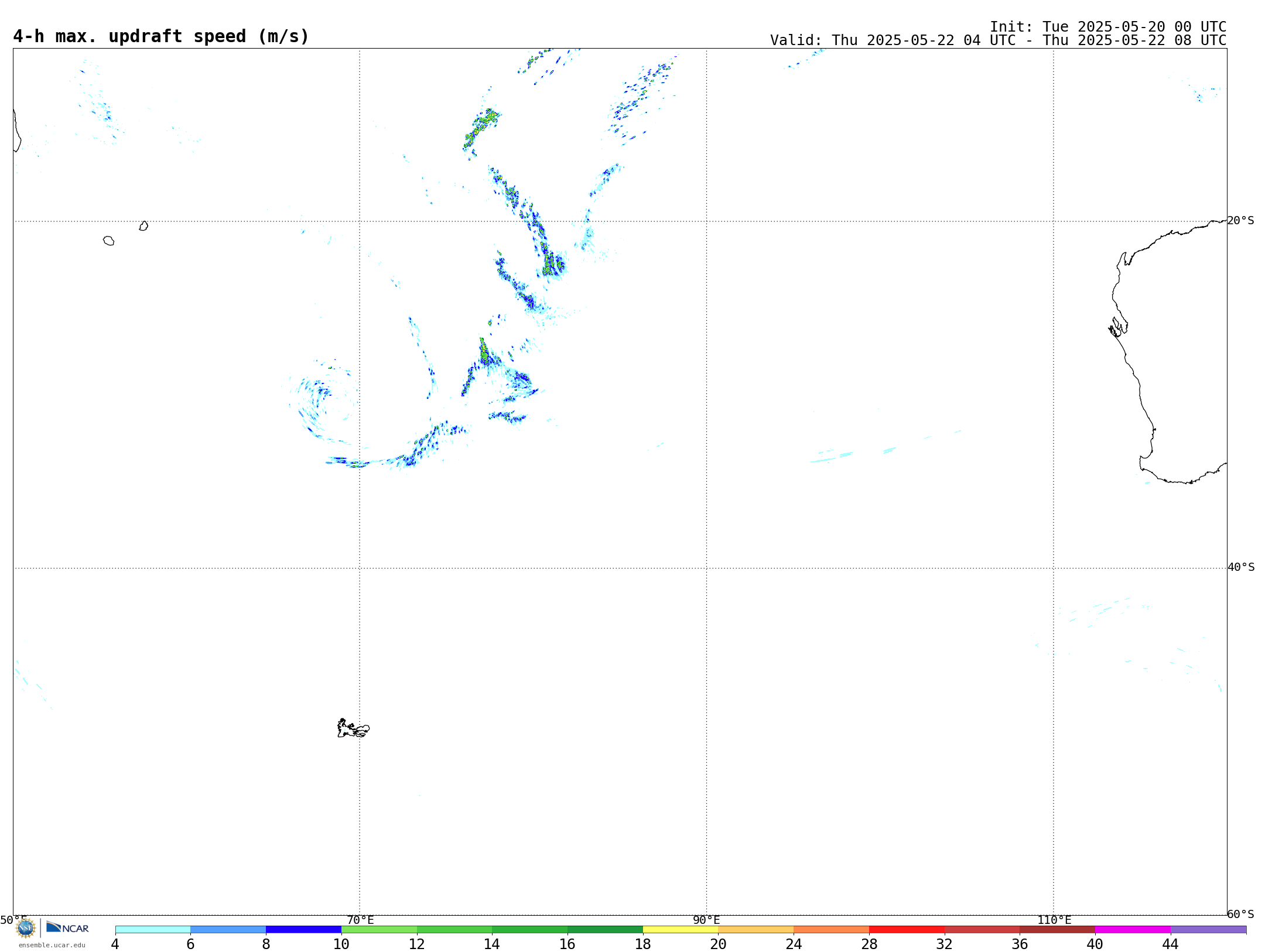Click the magenta 40-44 colorbar swatch

coord(1133,929)
